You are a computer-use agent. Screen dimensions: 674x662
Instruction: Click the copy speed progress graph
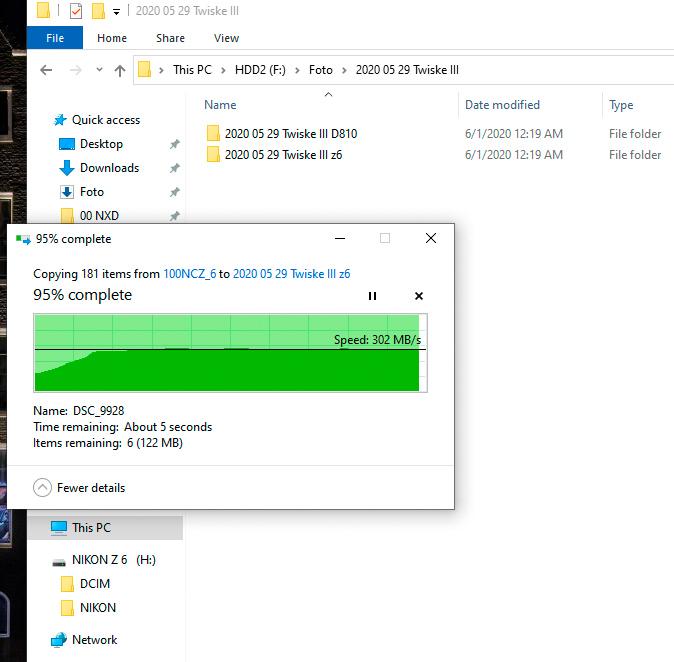coord(230,353)
